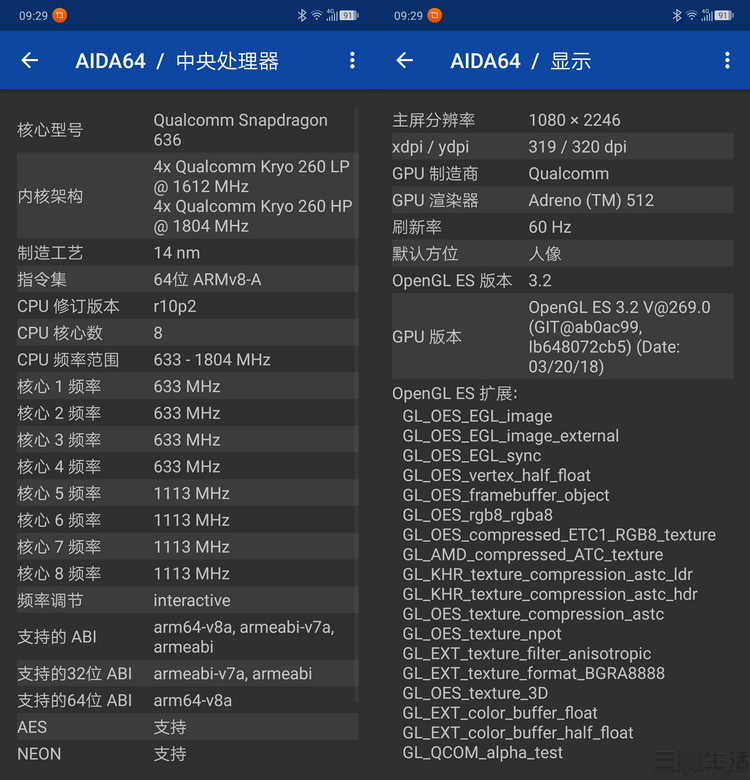Tap back arrow on 中央处理器 screen
750x780 pixels.
[x=30, y=61]
